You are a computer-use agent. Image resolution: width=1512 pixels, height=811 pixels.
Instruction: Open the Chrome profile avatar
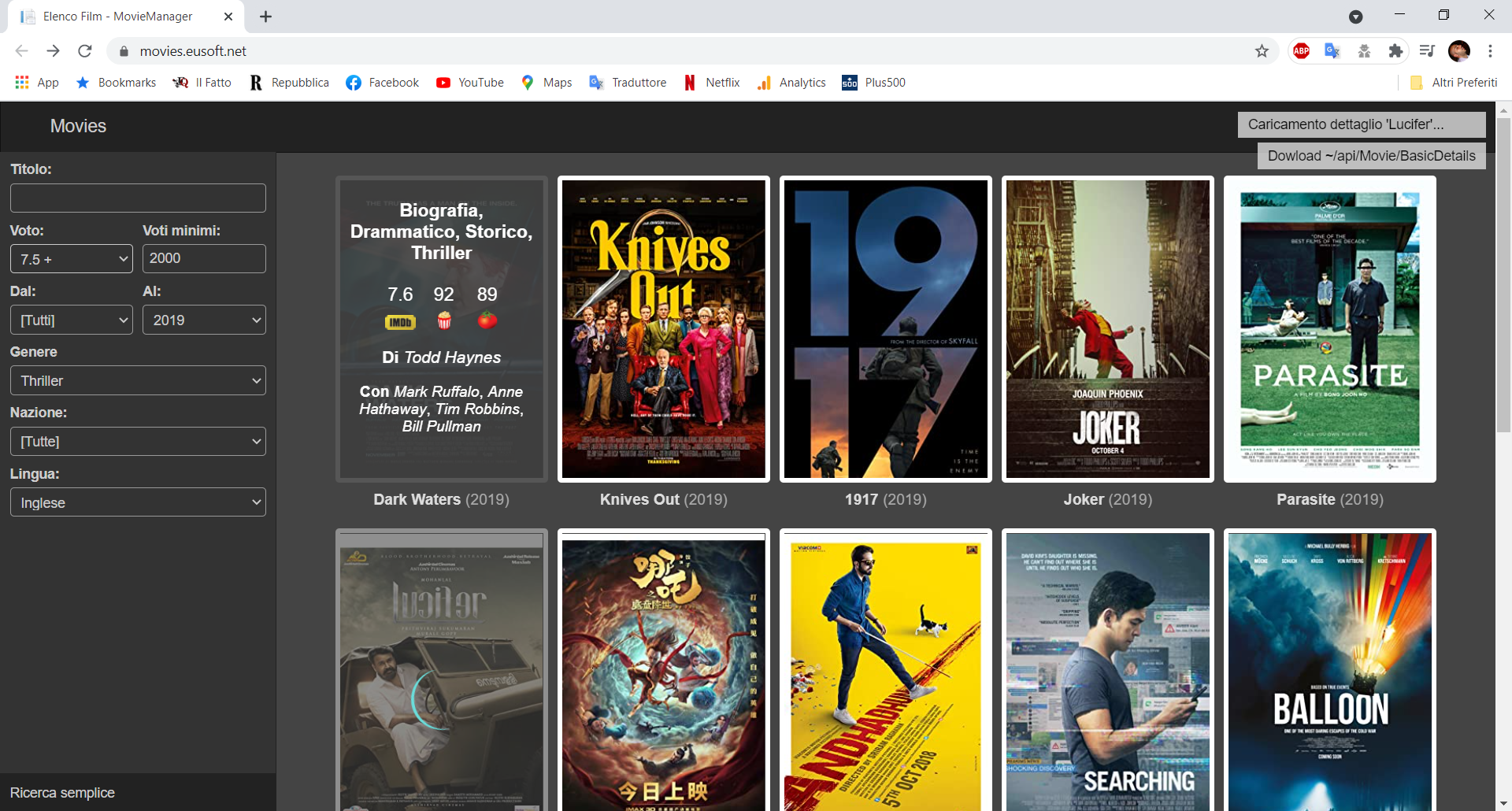[1459, 51]
